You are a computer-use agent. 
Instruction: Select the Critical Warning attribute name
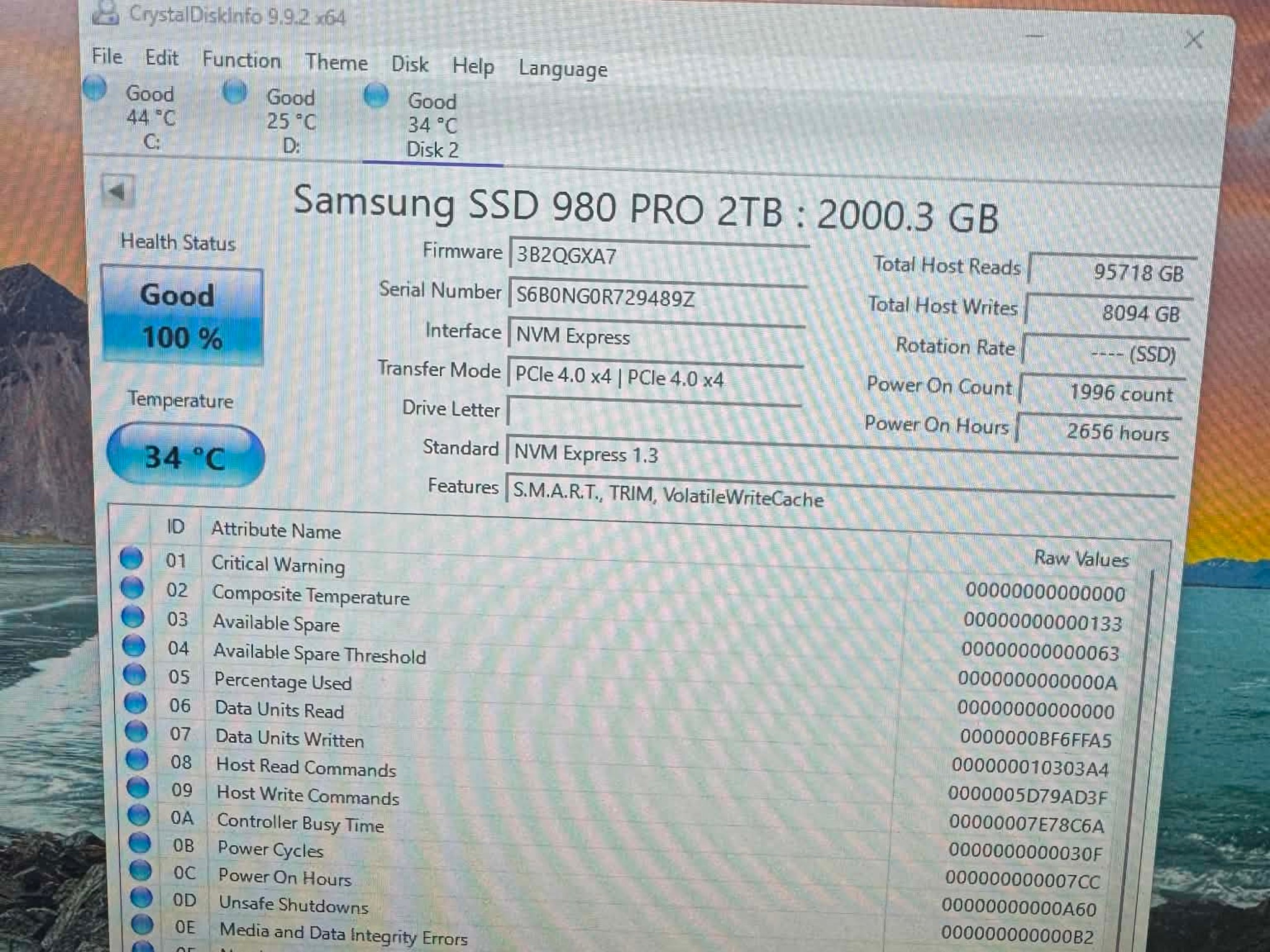(278, 564)
